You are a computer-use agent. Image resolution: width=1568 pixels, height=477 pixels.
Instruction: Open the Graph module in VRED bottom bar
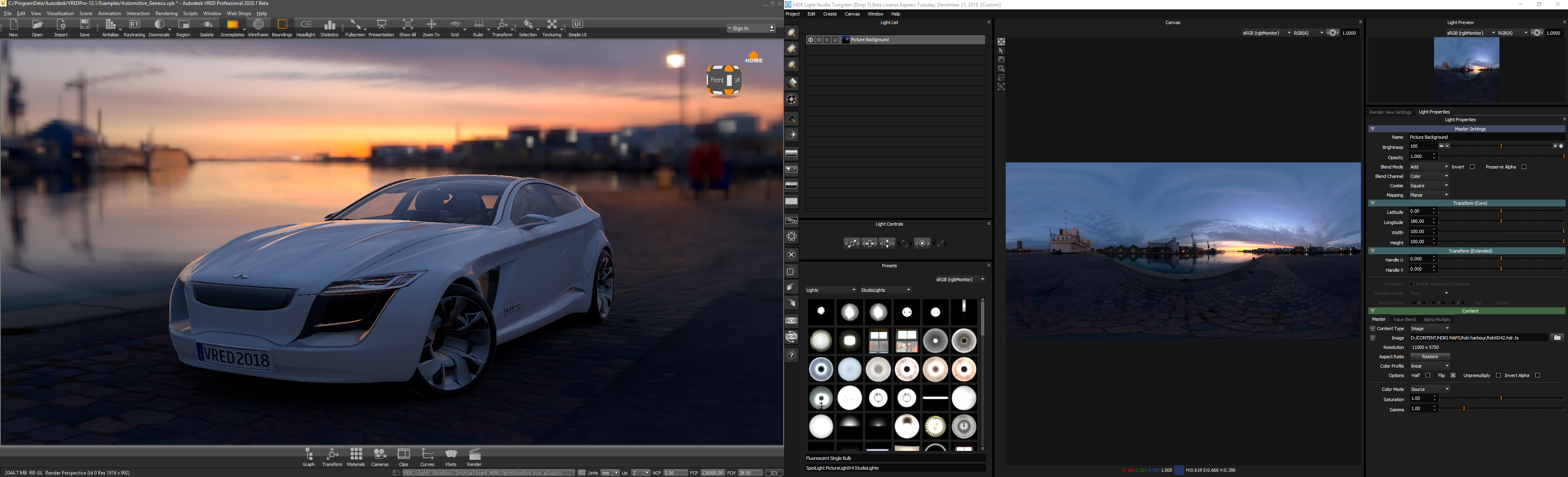tap(309, 457)
